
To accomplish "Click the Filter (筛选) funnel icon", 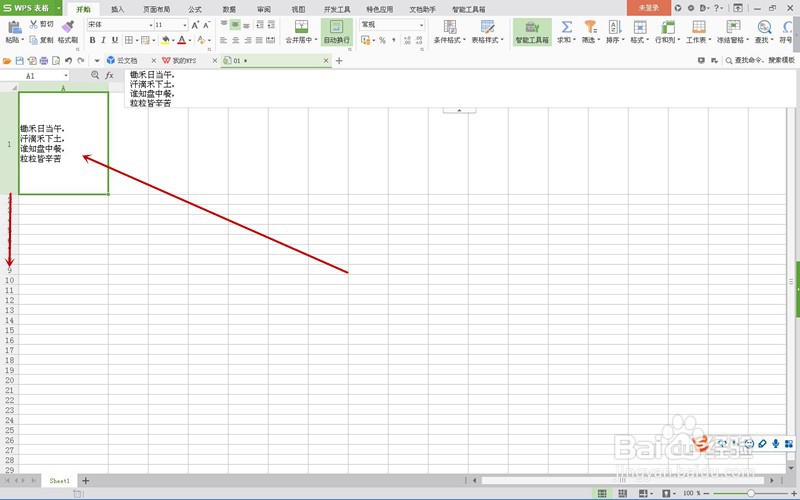I will (x=590, y=27).
